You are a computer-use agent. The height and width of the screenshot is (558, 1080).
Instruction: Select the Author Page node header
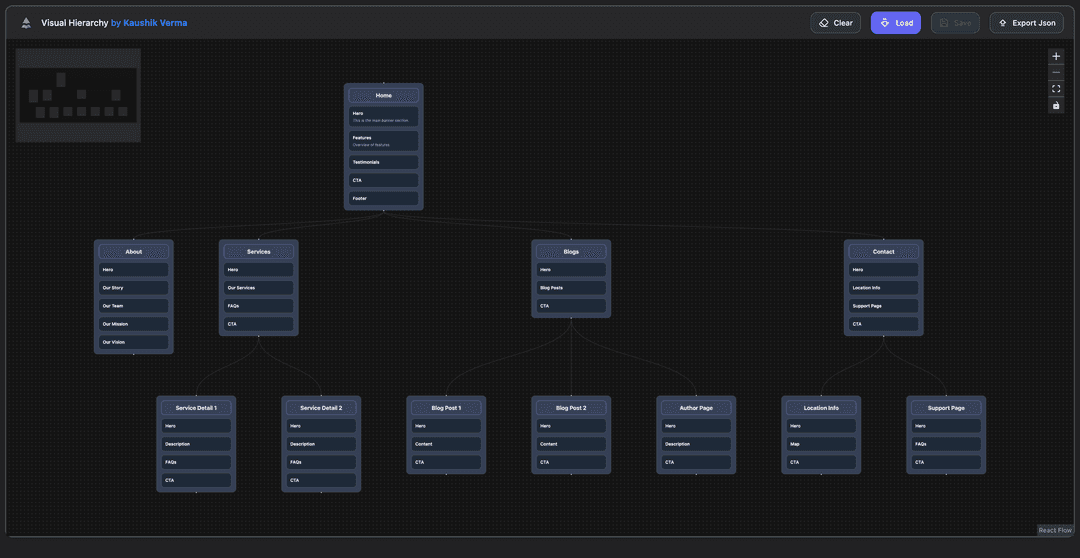tap(696, 408)
